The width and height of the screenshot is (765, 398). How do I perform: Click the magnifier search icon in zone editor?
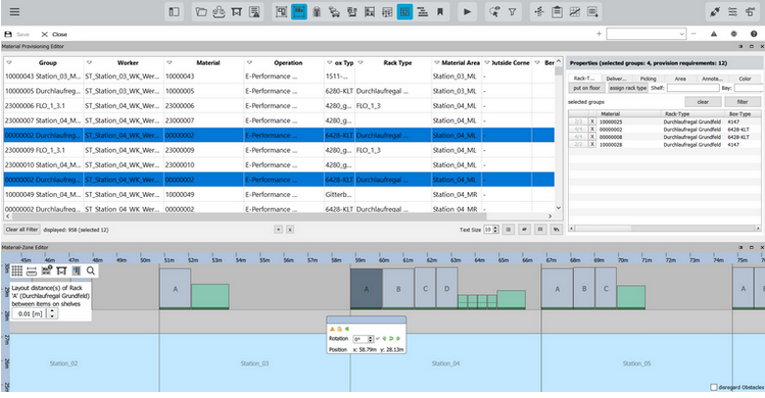[91, 271]
